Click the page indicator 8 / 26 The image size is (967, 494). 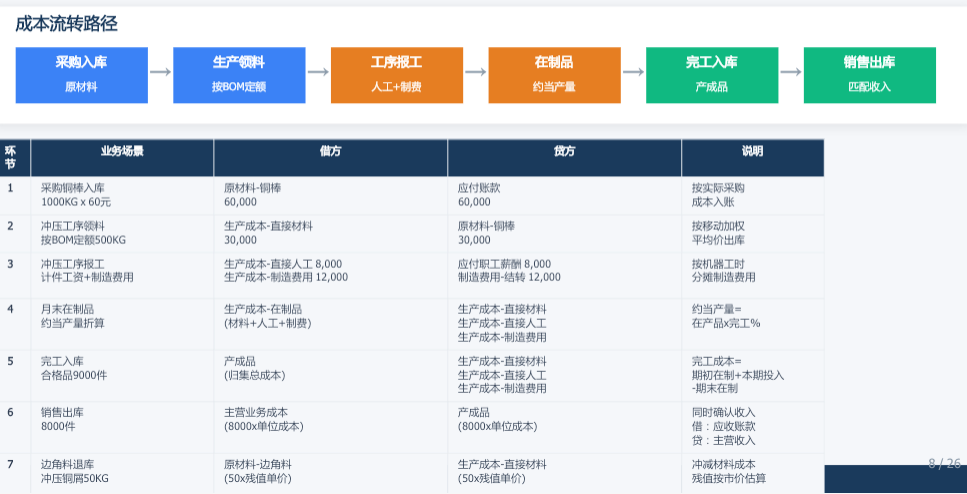pos(944,464)
